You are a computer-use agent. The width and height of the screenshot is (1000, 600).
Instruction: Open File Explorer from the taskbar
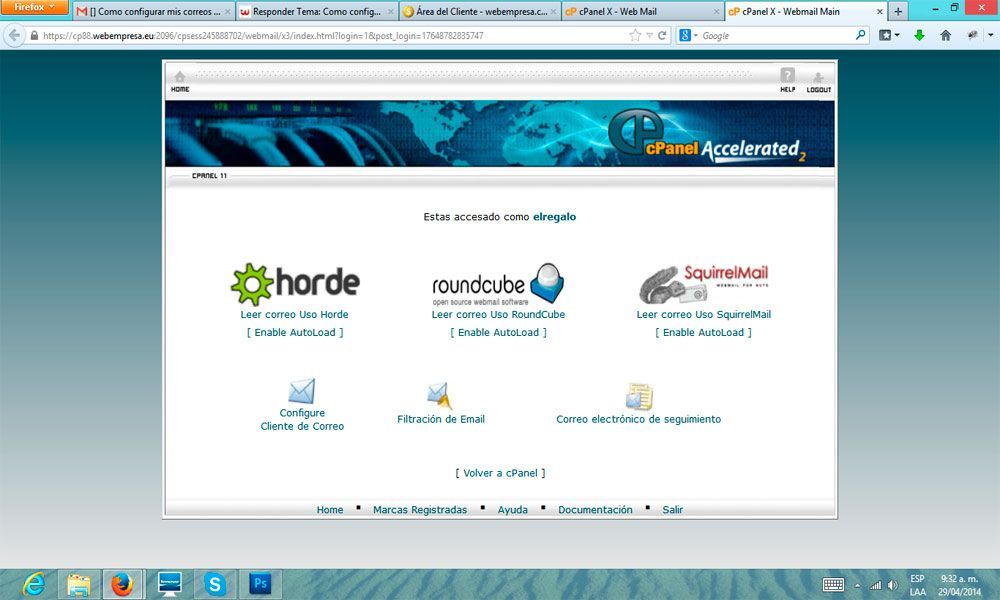tap(79, 584)
